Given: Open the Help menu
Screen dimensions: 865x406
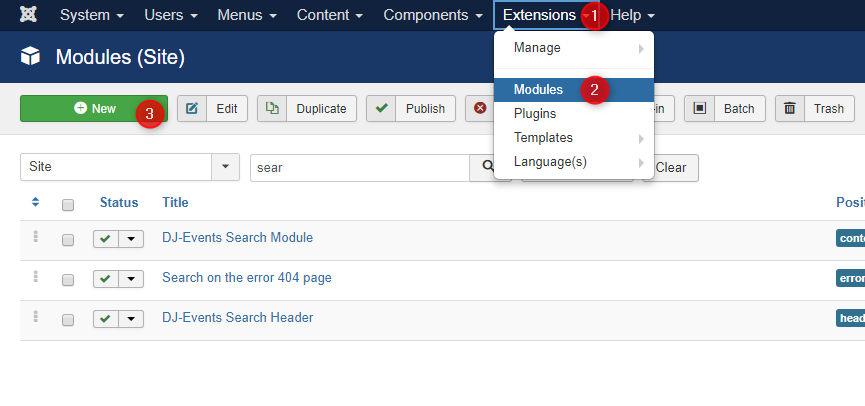Looking at the screenshot, I should (x=633, y=15).
